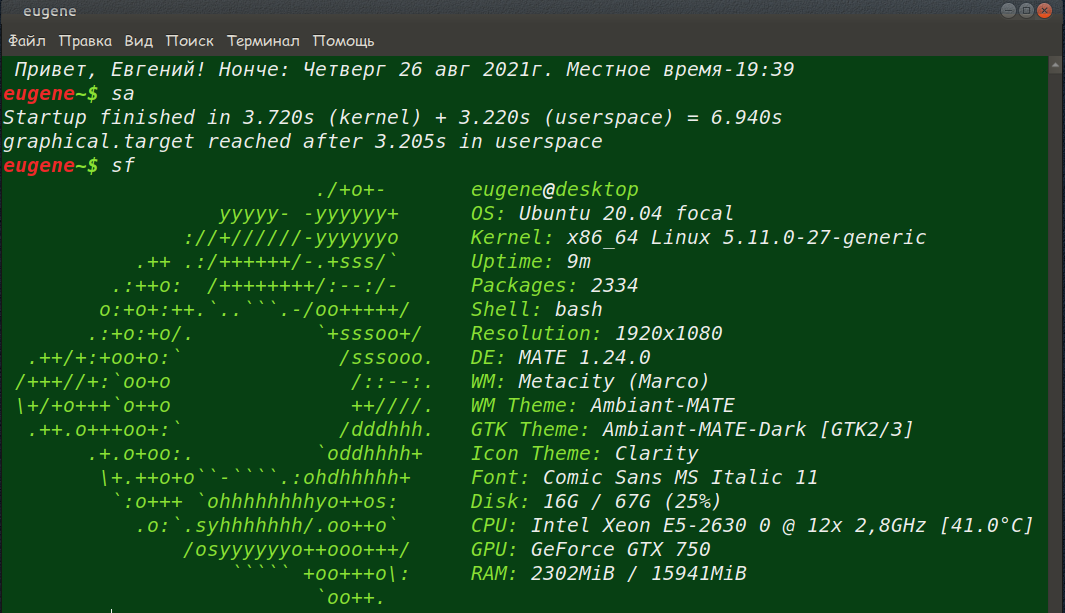Click the 'Resolution: 1920x1080' line
This screenshot has width=1065, height=613.
point(596,333)
